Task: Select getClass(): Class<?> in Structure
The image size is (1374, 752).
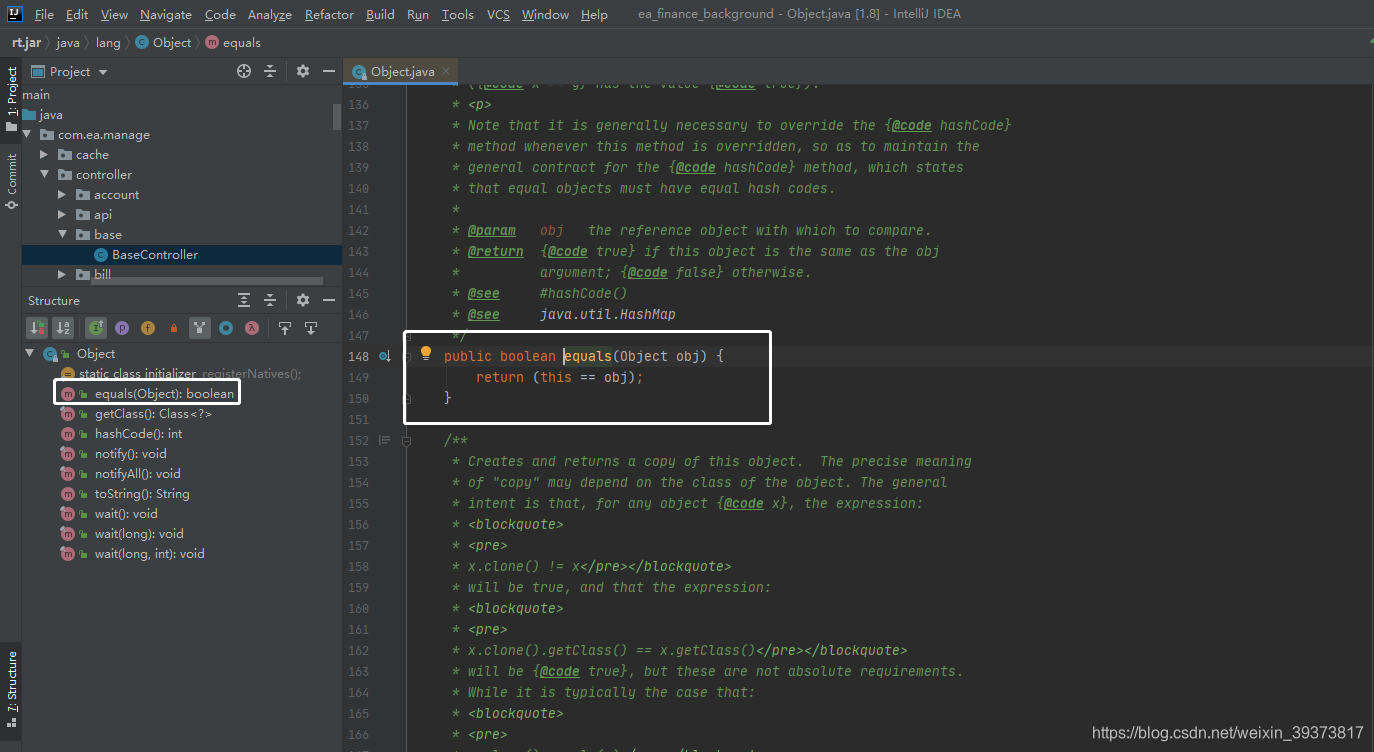Action: click(x=153, y=414)
